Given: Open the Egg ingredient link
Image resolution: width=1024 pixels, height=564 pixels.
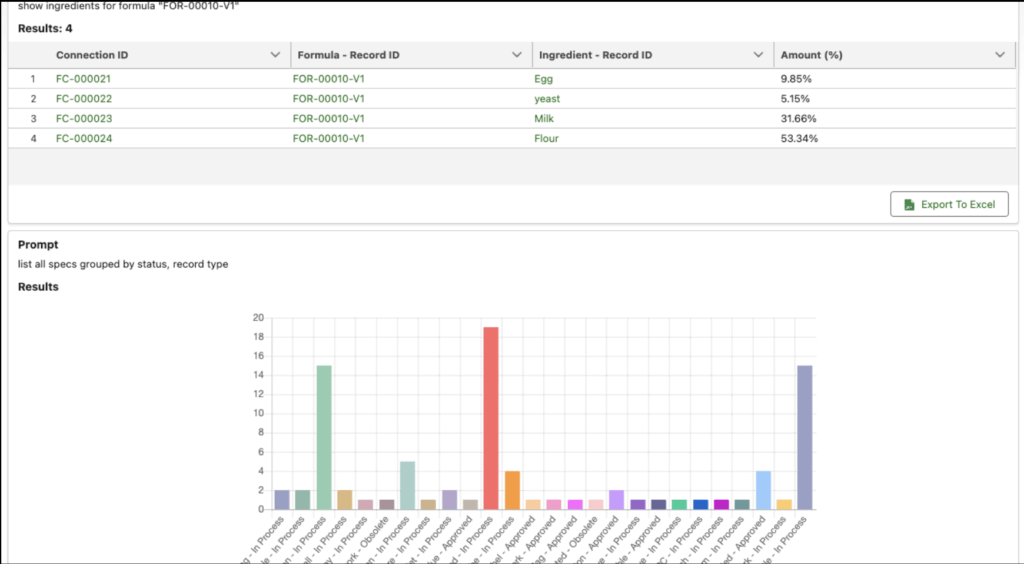Looking at the screenshot, I should (x=543, y=79).
